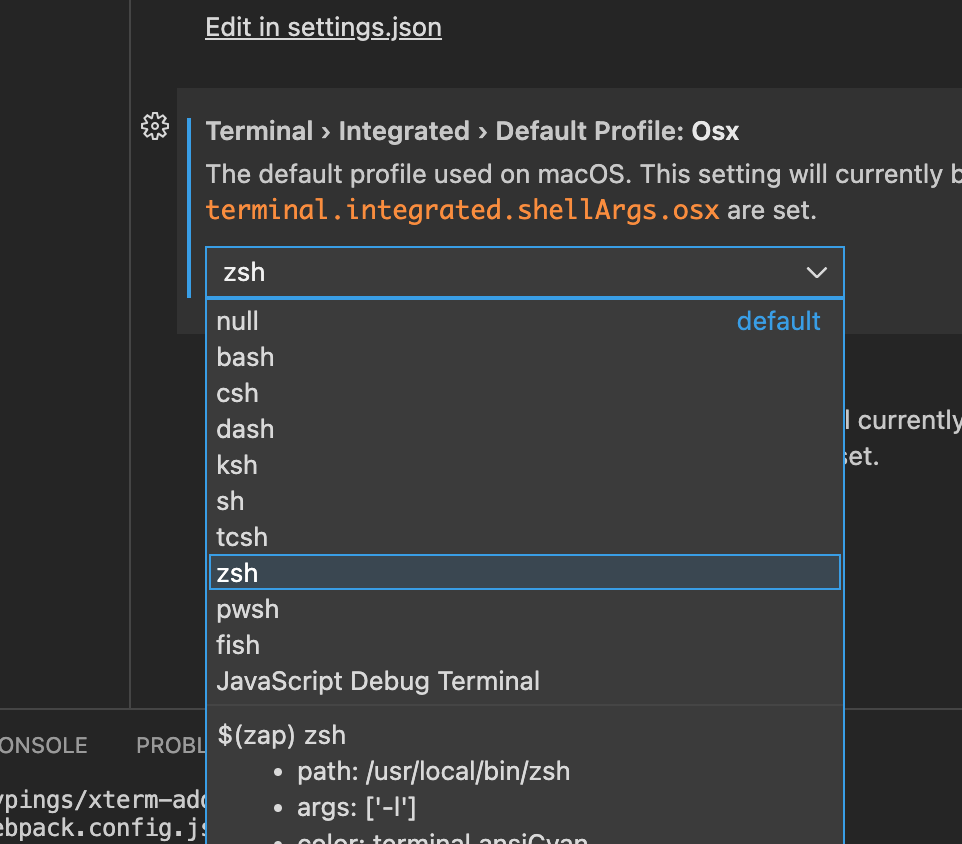Open Edit in settings.json
The width and height of the screenshot is (962, 844).
click(323, 27)
